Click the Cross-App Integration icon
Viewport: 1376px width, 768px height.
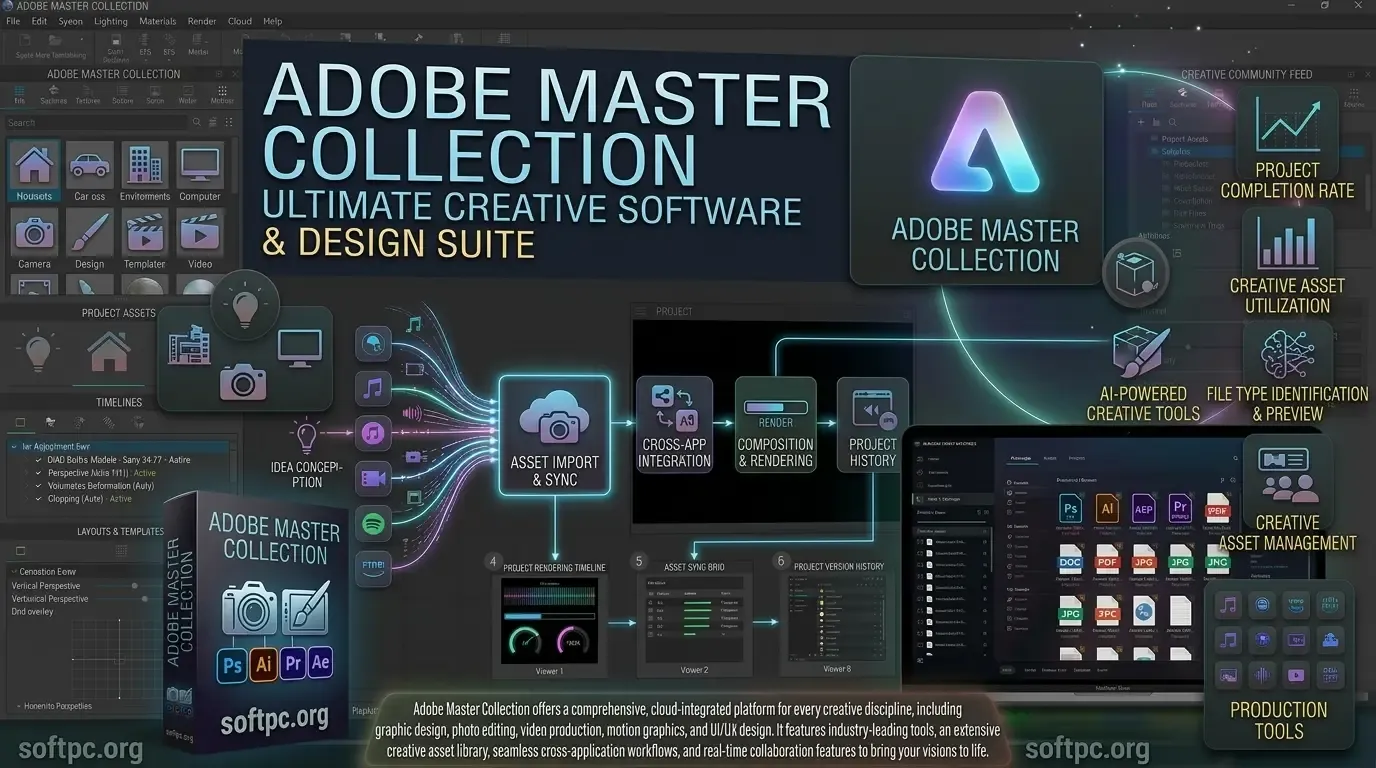pyautogui.click(x=675, y=407)
